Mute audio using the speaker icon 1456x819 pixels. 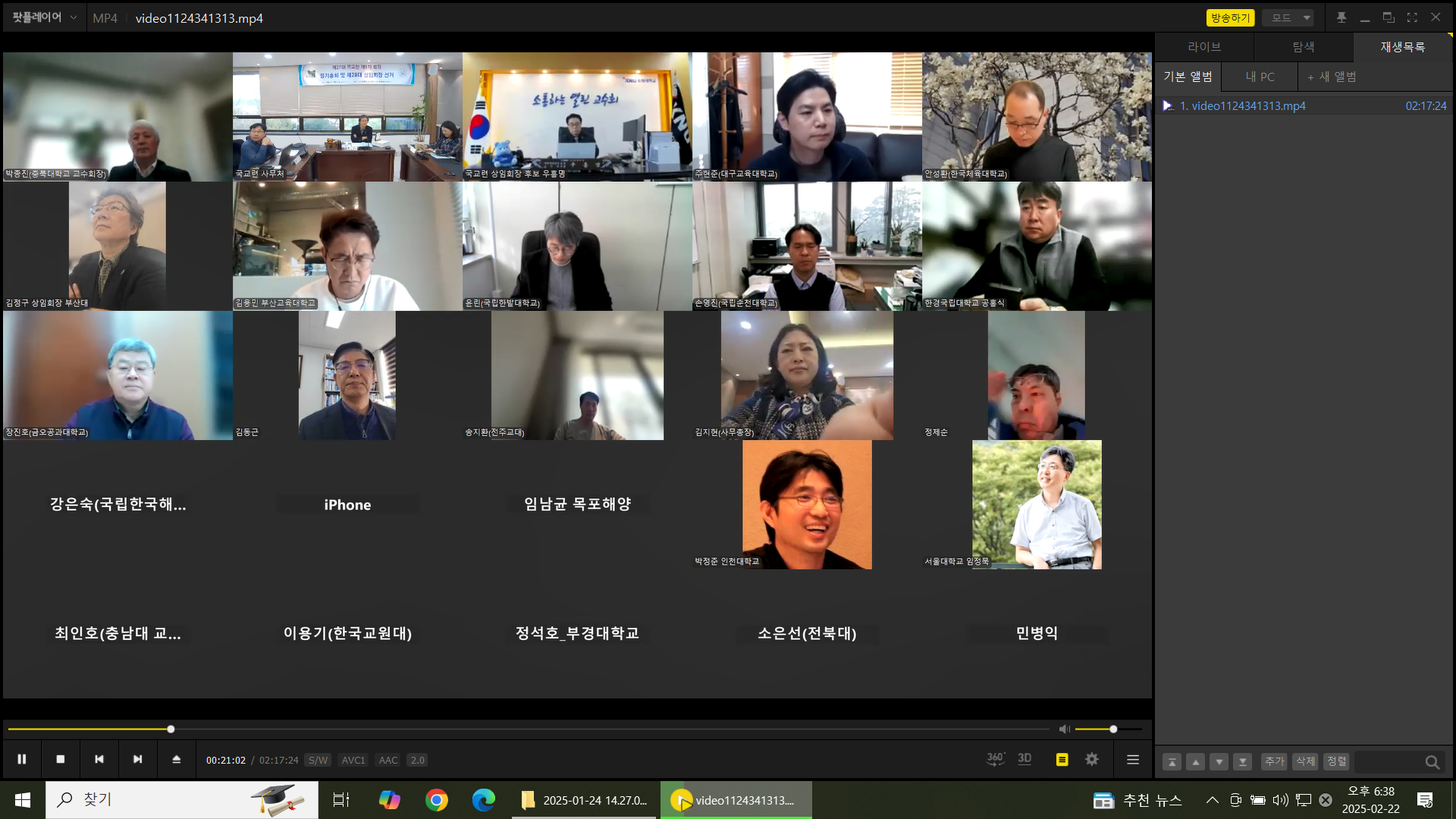click(x=1064, y=729)
